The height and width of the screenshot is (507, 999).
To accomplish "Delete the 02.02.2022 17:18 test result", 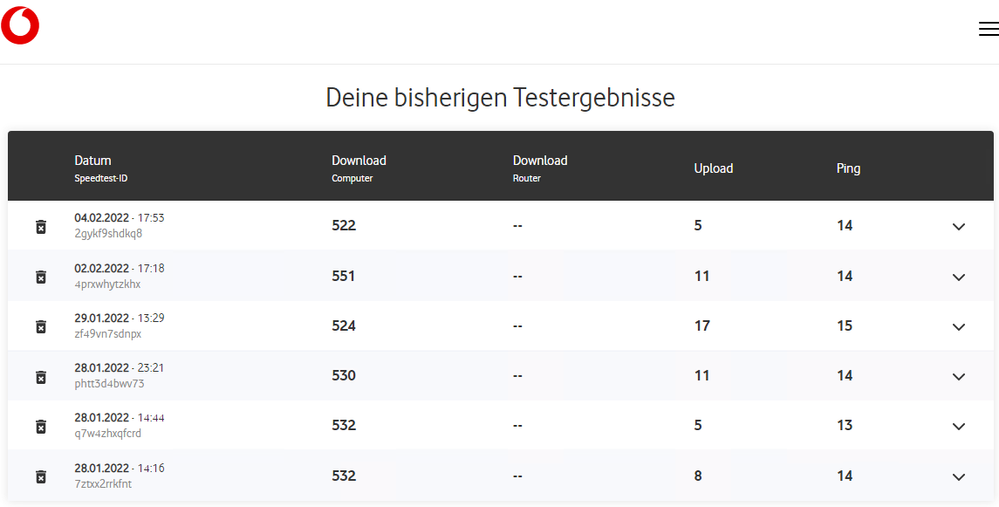I will (x=41, y=277).
